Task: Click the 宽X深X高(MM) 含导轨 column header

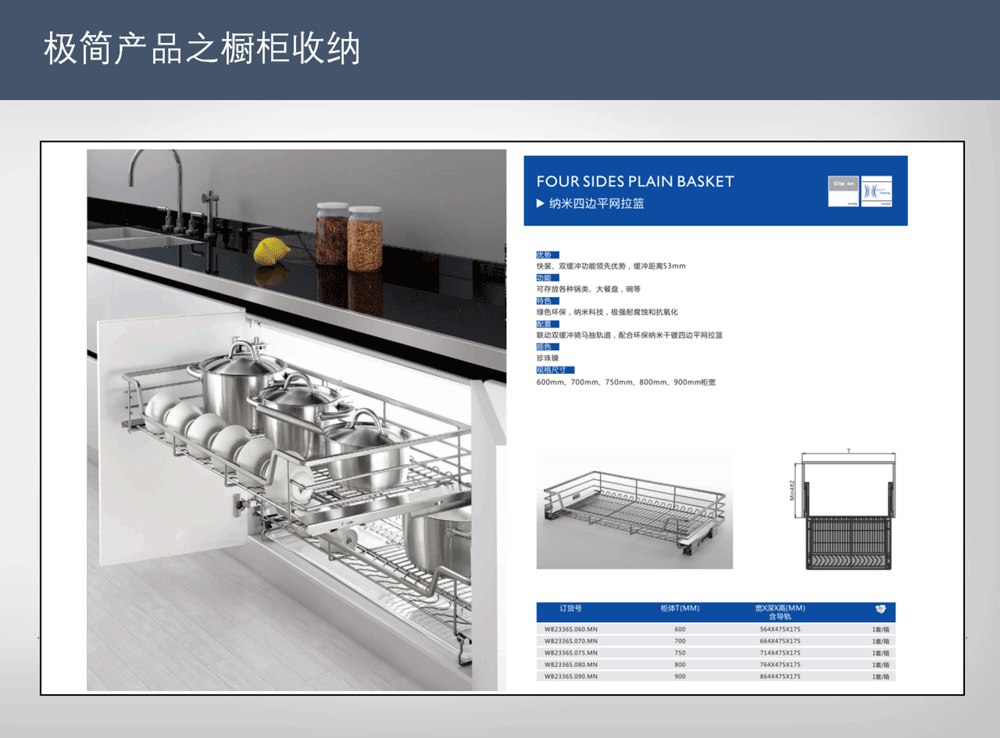Action: [779, 612]
